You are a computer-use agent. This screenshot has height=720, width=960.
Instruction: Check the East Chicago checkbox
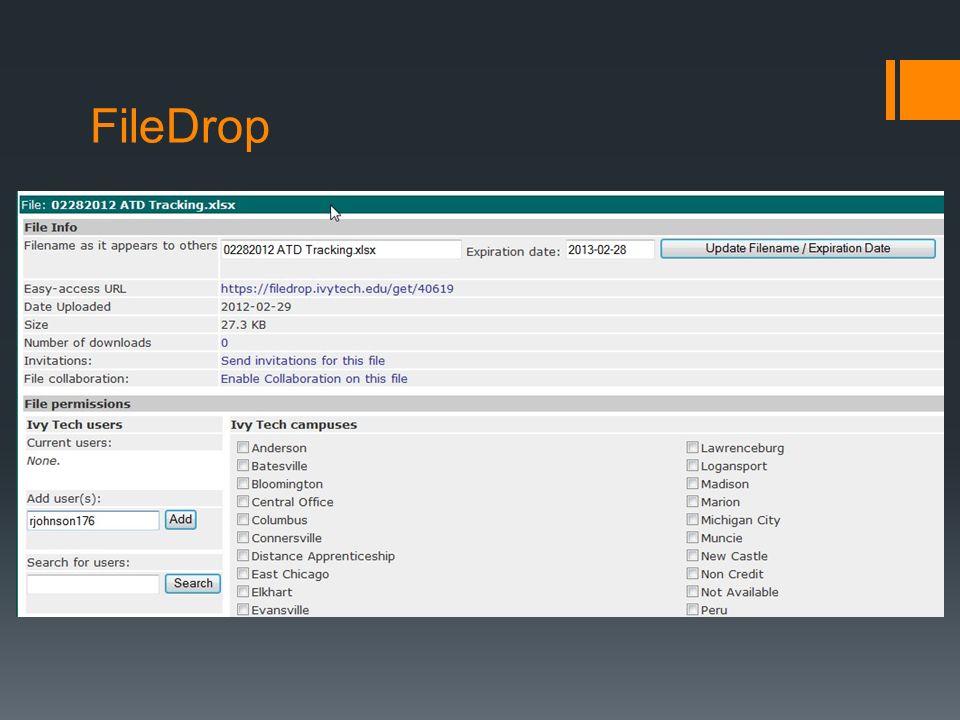tap(243, 574)
